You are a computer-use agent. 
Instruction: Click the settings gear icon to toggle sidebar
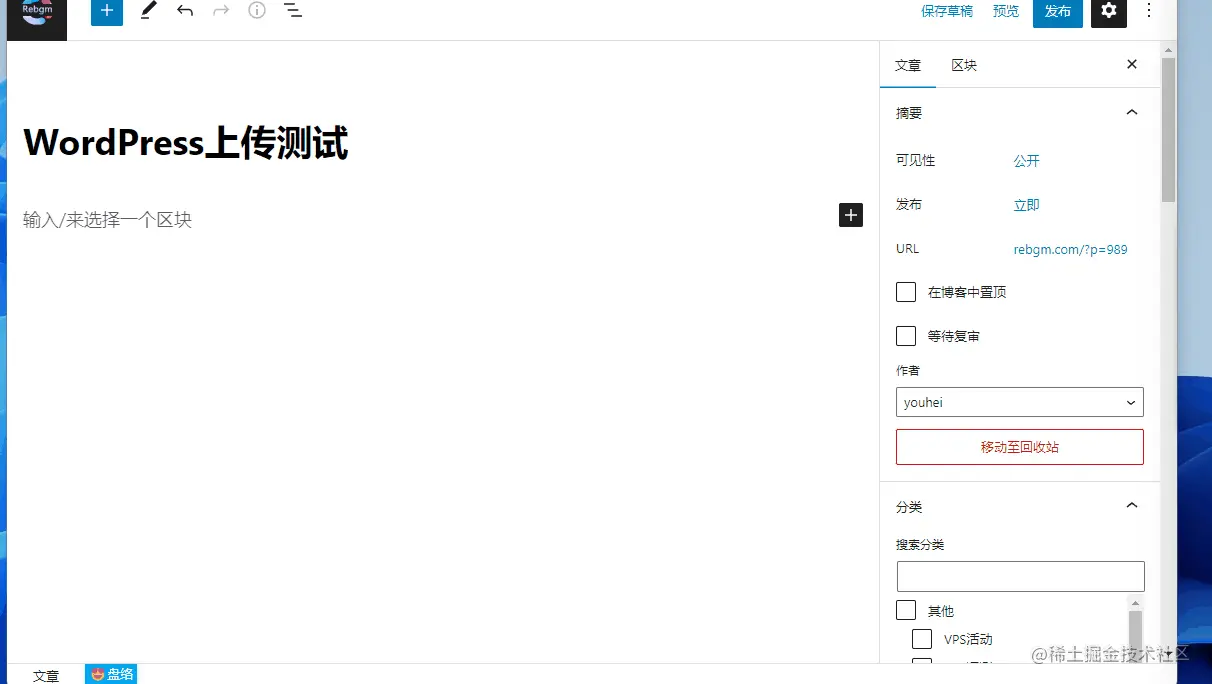1108,13
